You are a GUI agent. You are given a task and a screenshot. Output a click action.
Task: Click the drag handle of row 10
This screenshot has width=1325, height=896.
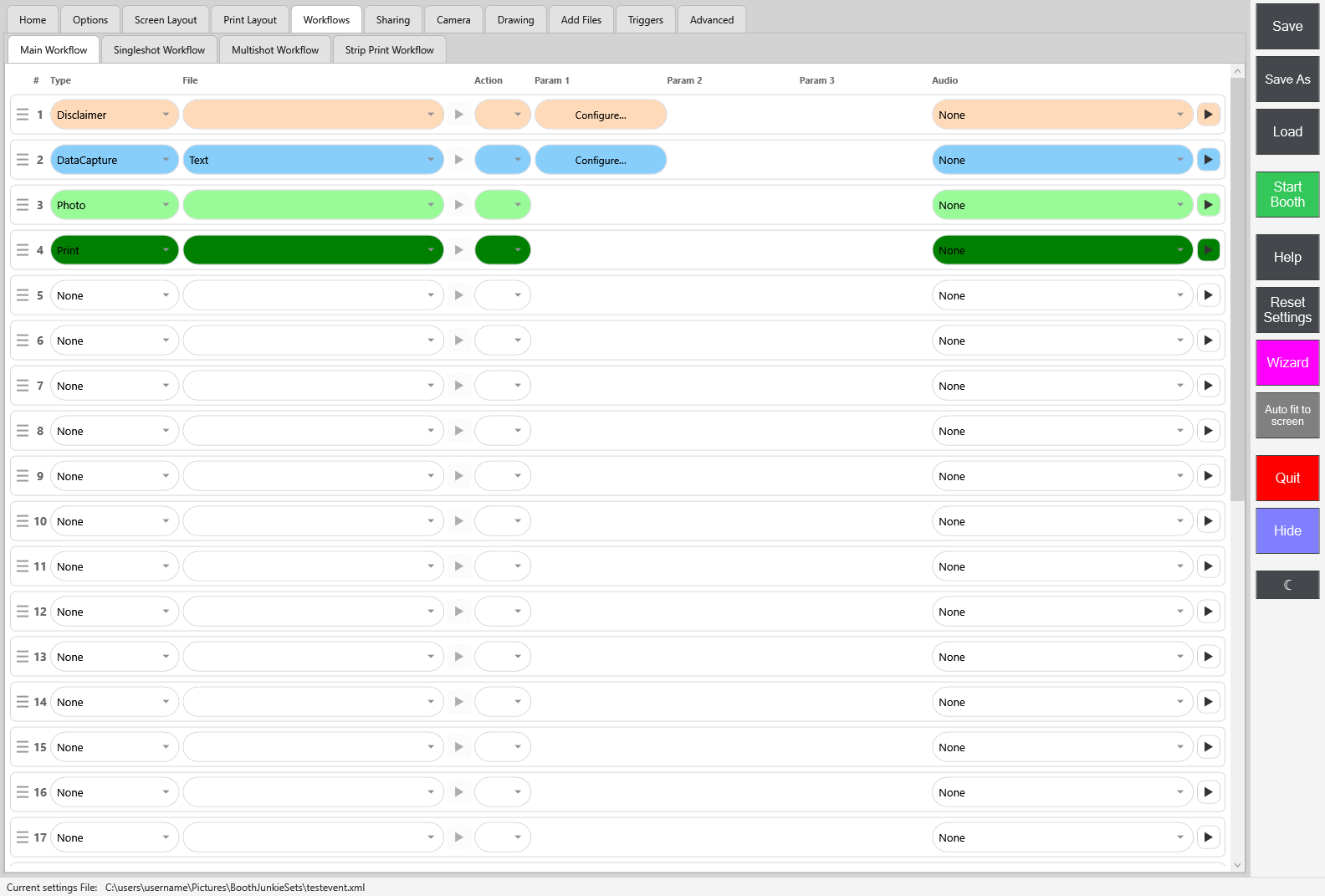[x=23, y=521]
